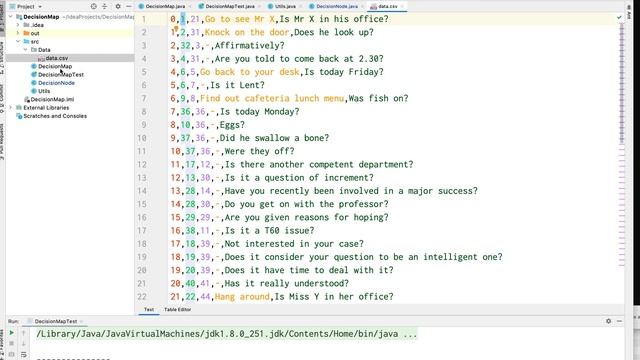The width and height of the screenshot is (640, 360).
Task: Select the DecisionMapTest run tab
Action: [x=56, y=321]
